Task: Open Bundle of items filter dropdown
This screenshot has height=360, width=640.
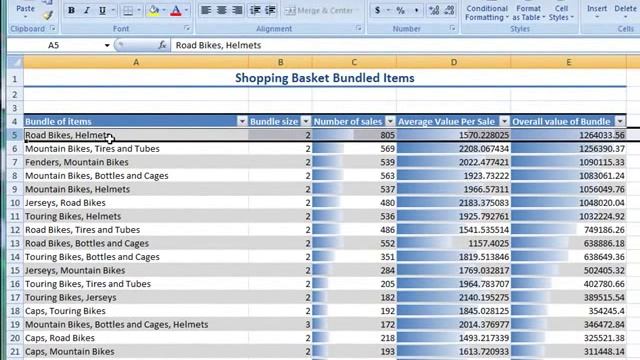Action: tap(242, 121)
